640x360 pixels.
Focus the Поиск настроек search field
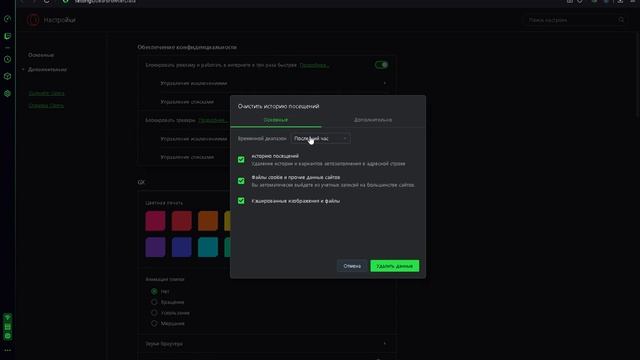[575, 20]
